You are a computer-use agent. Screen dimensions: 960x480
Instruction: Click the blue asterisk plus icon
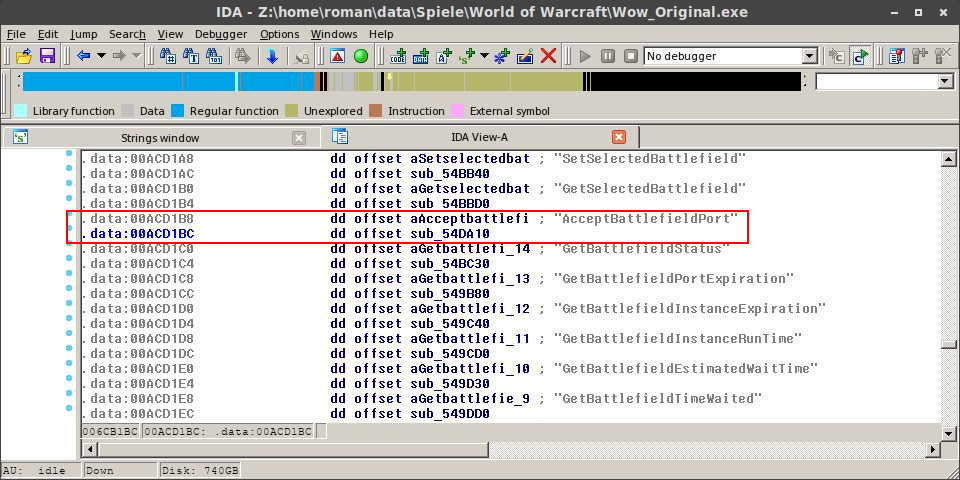(502, 56)
